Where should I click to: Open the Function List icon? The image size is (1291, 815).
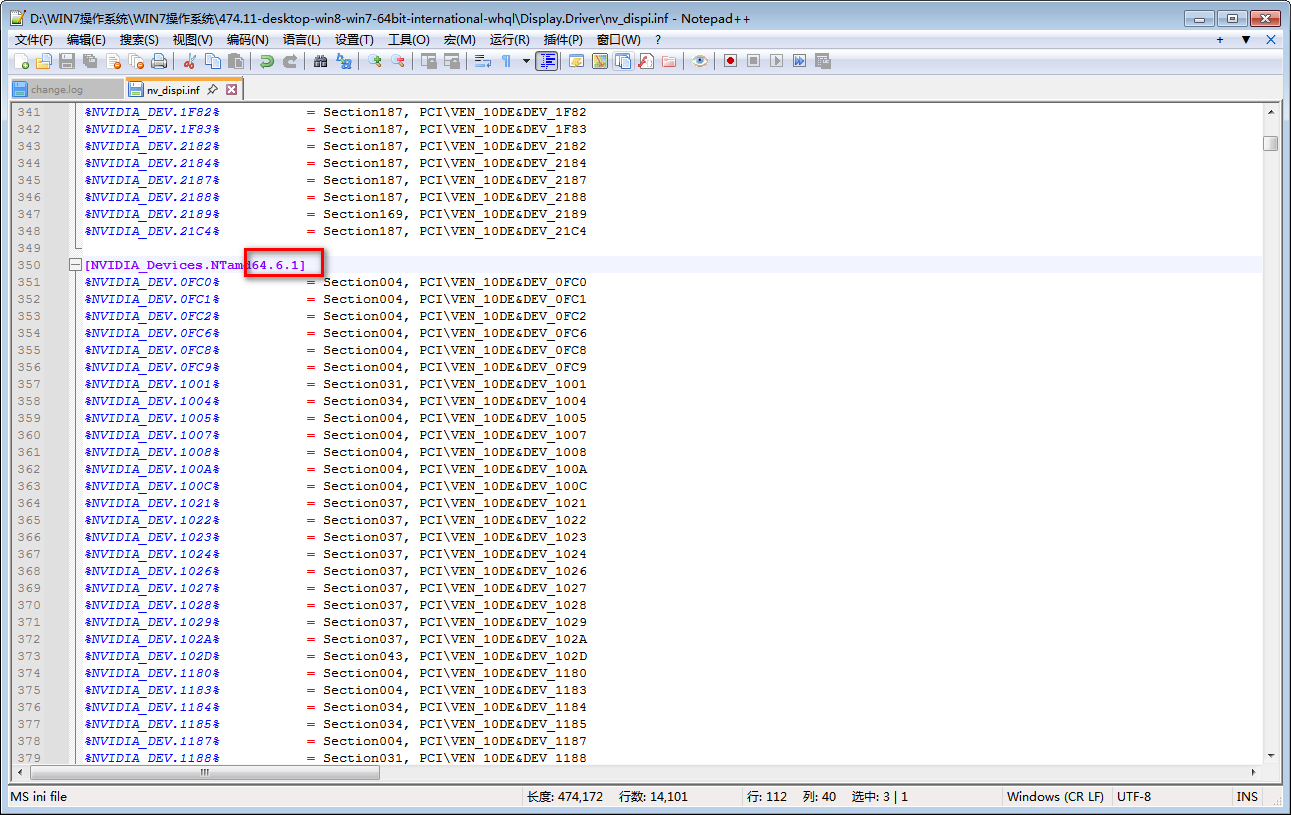tap(646, 61)
